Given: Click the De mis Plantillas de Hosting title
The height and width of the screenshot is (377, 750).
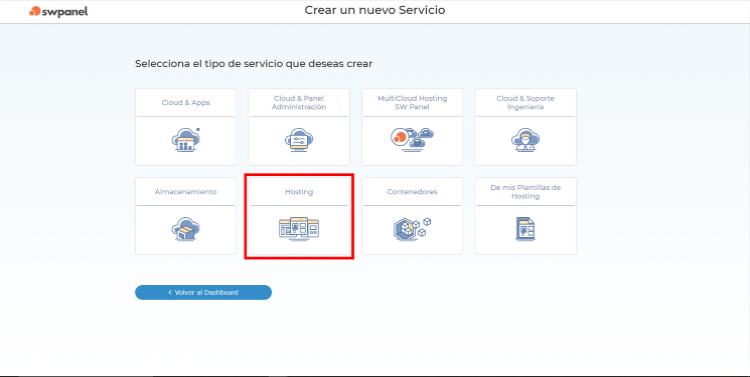Looking at the screenshot, I should [x=525, y=192].
